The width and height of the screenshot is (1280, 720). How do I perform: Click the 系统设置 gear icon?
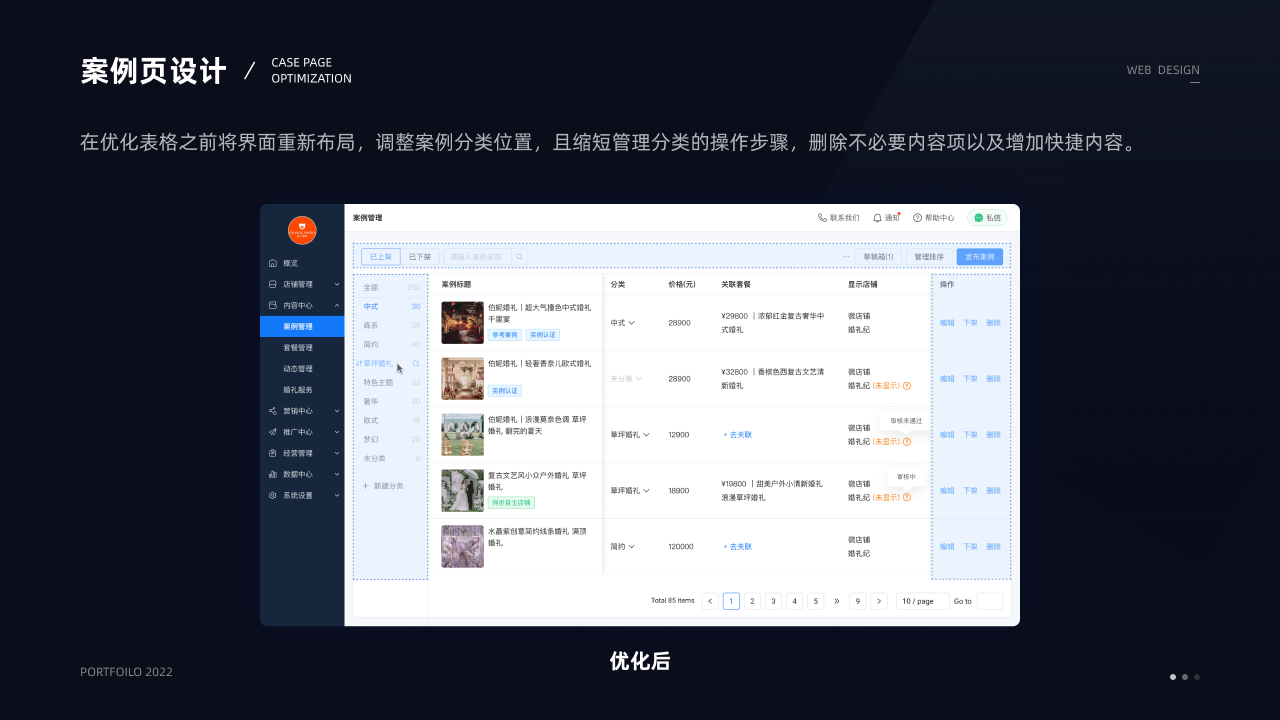coord(273,495)
